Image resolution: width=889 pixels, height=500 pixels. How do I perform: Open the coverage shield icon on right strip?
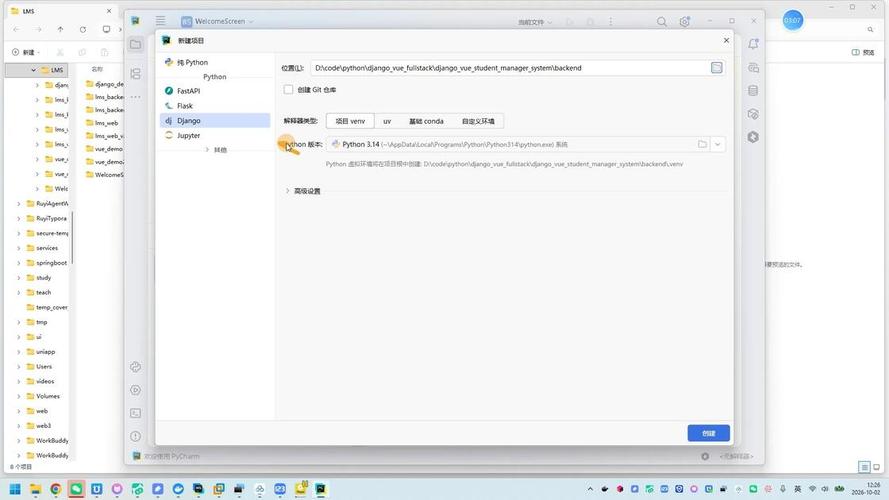coord(753,114)
